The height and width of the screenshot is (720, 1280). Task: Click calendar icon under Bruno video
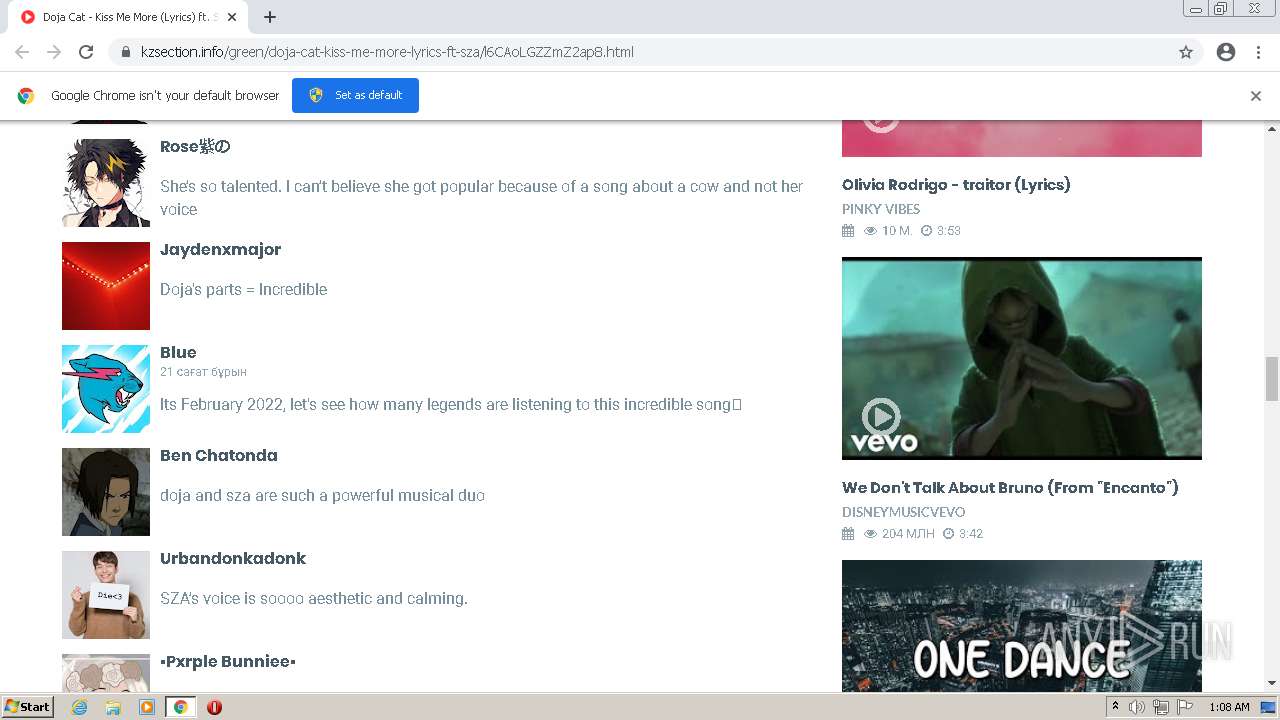coord(848,534)
